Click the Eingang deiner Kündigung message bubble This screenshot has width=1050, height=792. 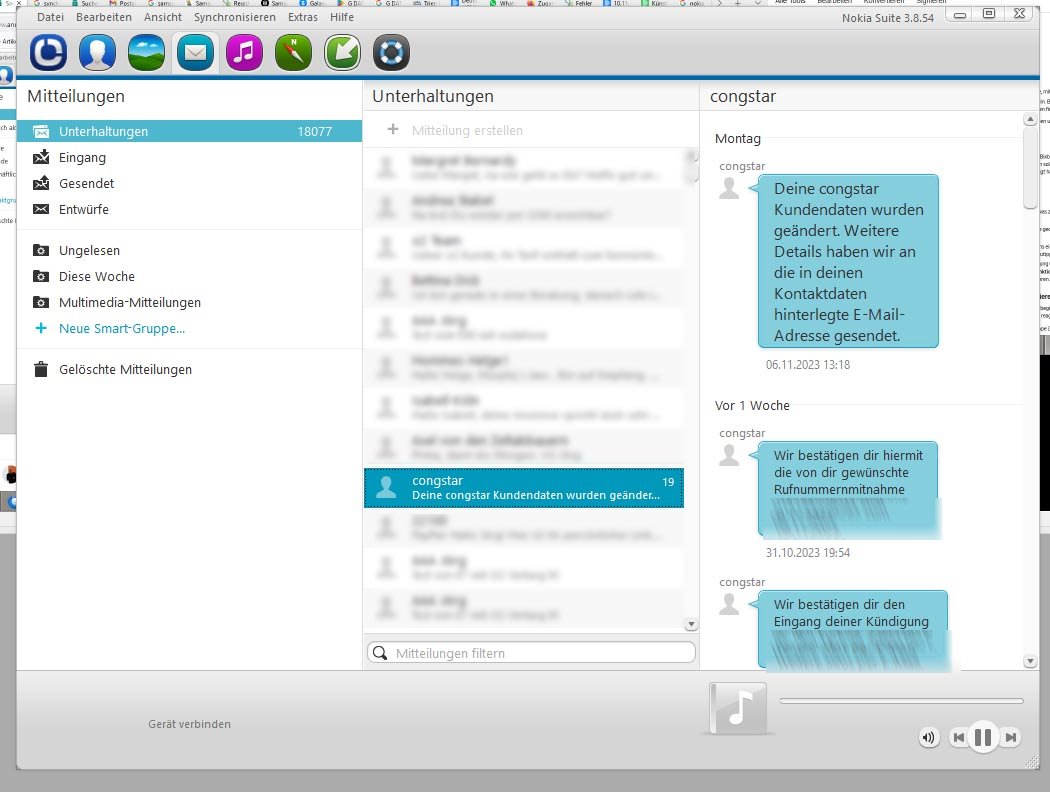point(852,630)
